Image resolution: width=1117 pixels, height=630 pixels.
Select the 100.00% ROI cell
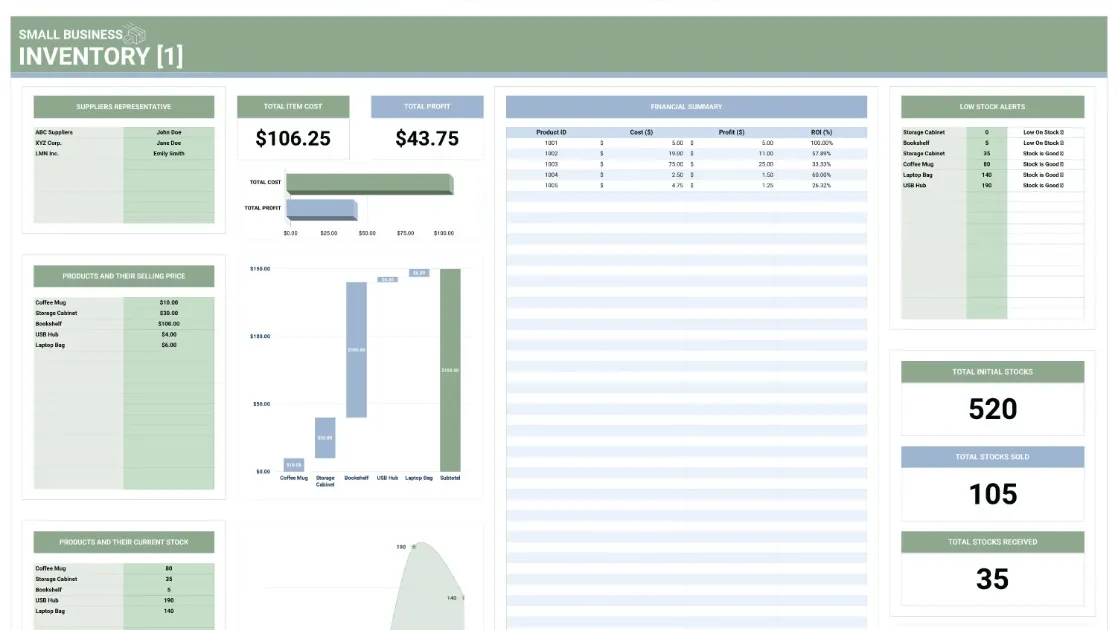[x=821, y=143]
